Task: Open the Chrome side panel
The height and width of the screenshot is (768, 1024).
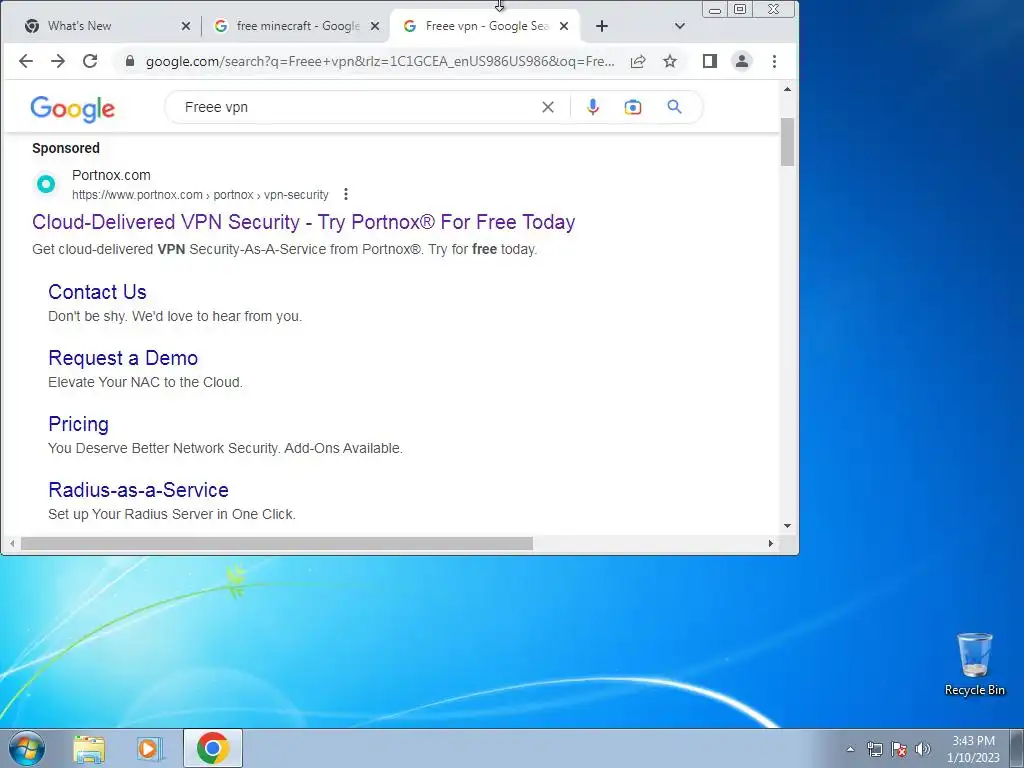Action: [710, 61]
